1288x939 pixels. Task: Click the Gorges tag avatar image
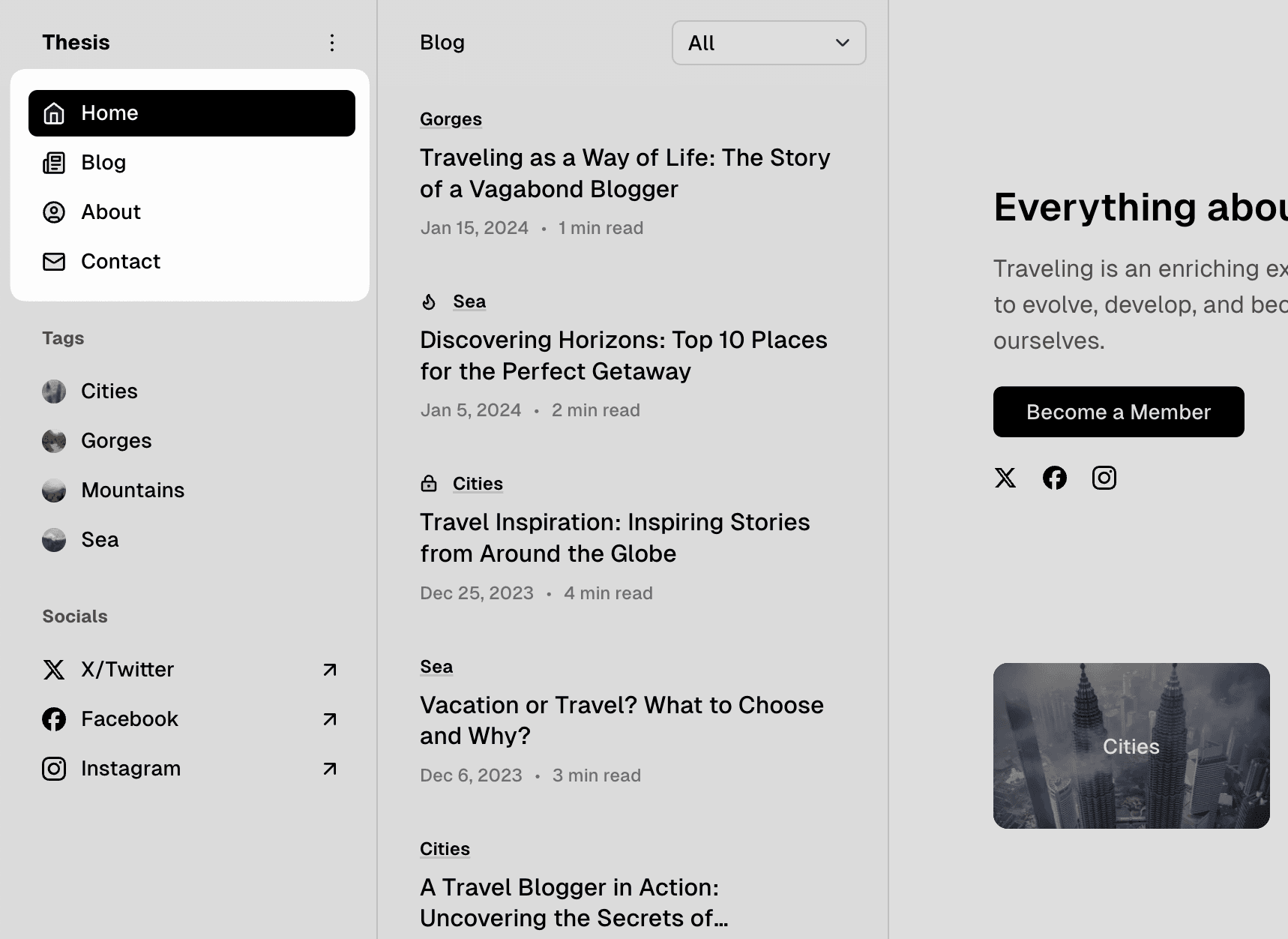[x=54, y=441]
